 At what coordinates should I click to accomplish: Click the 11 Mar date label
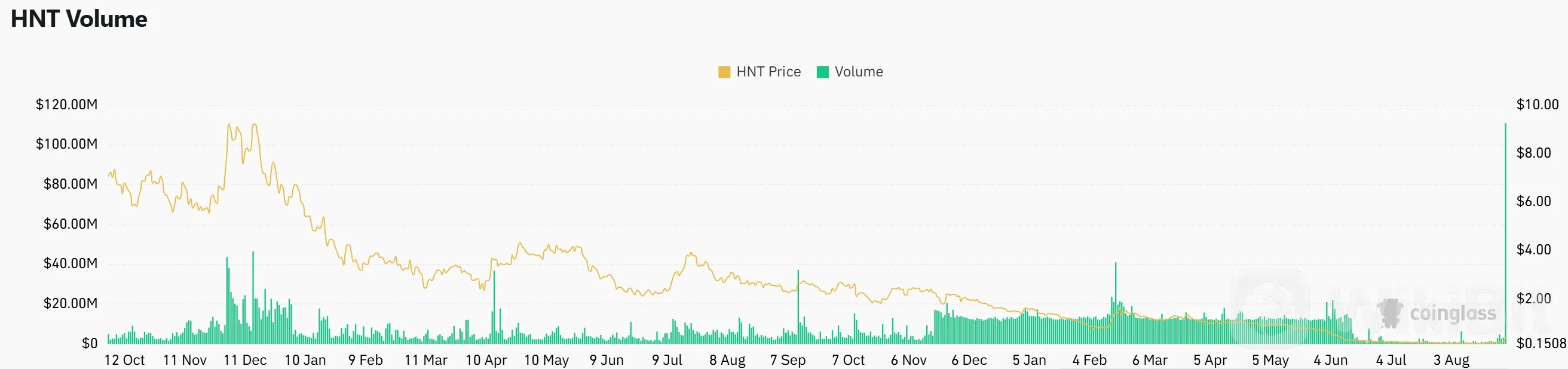tap(426, 361)
